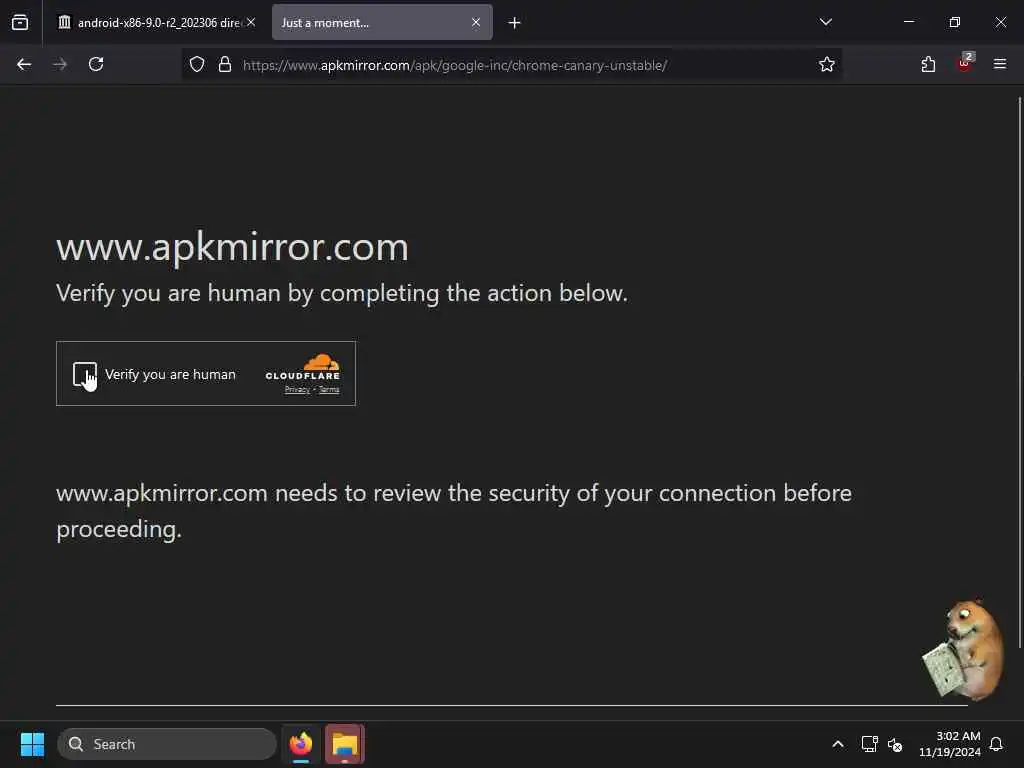View site security padlock information
The width and height of the screenshot is (1024, 768).
pos(225,64)
